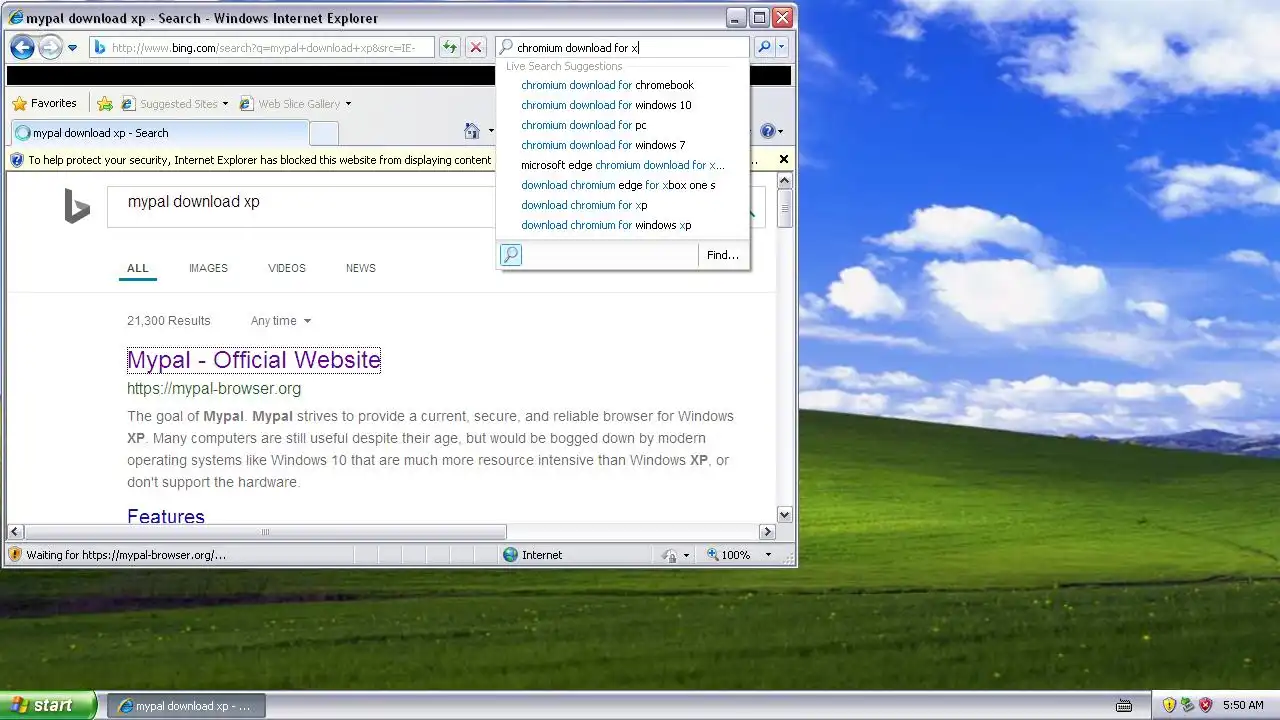The width and height of the screenshot is (1280, 720).
Task: Click the Bing provider icon in suggestions footer
Action: (510, 255)
